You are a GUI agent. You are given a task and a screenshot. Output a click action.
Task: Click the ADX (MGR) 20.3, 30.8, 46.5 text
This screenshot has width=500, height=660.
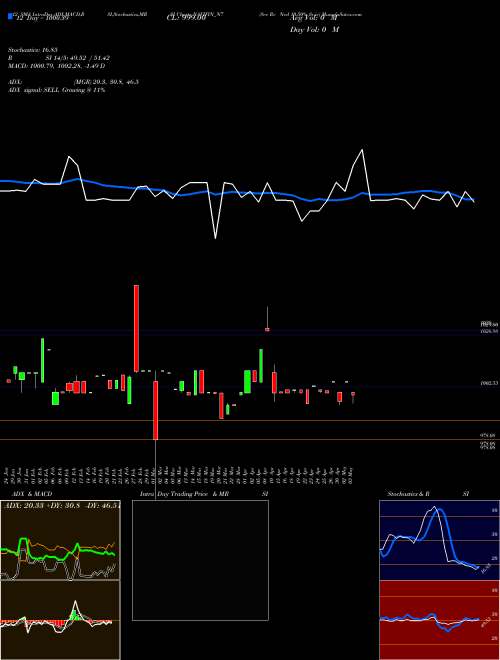tap(73, 82)
